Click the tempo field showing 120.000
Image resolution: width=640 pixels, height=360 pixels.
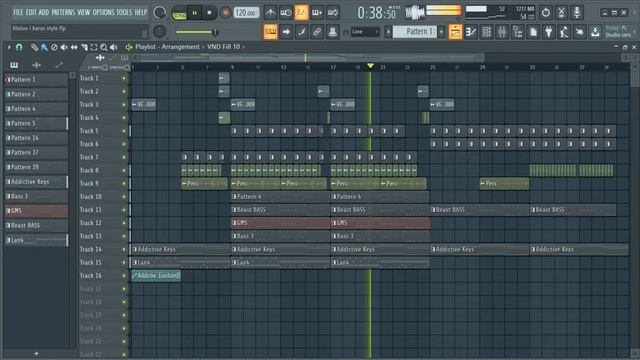click(x=246, y=13)
